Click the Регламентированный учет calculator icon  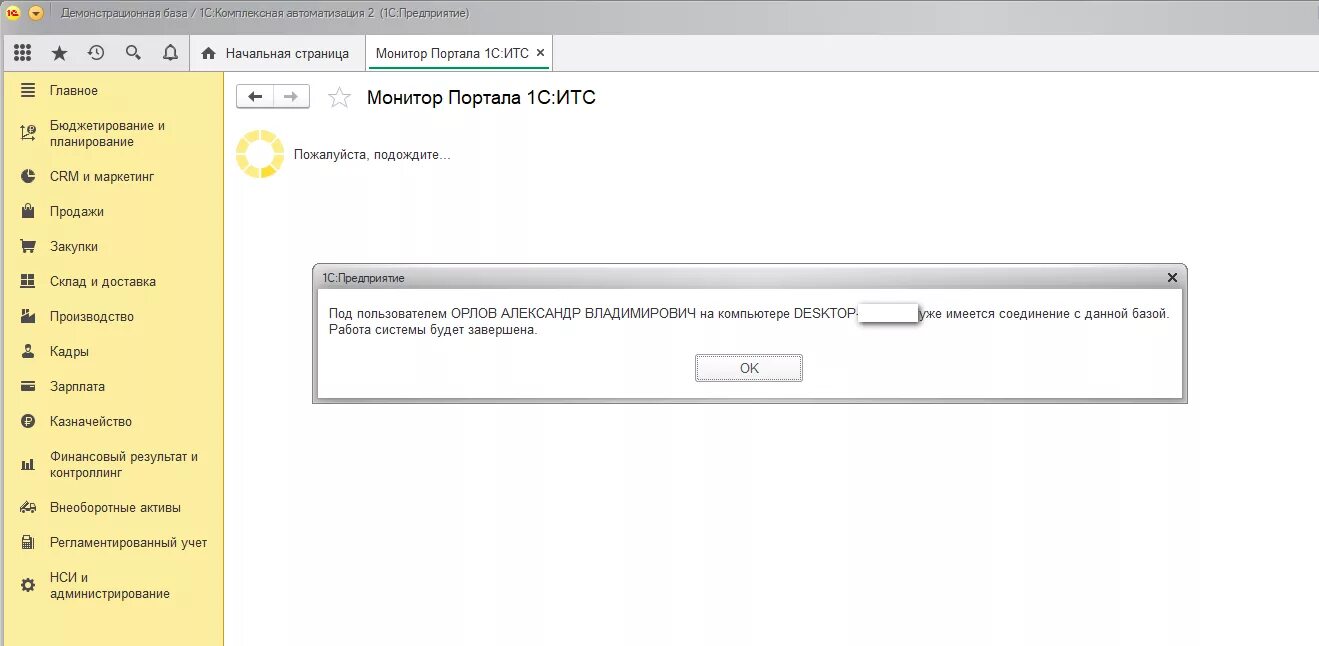point(28,542)
